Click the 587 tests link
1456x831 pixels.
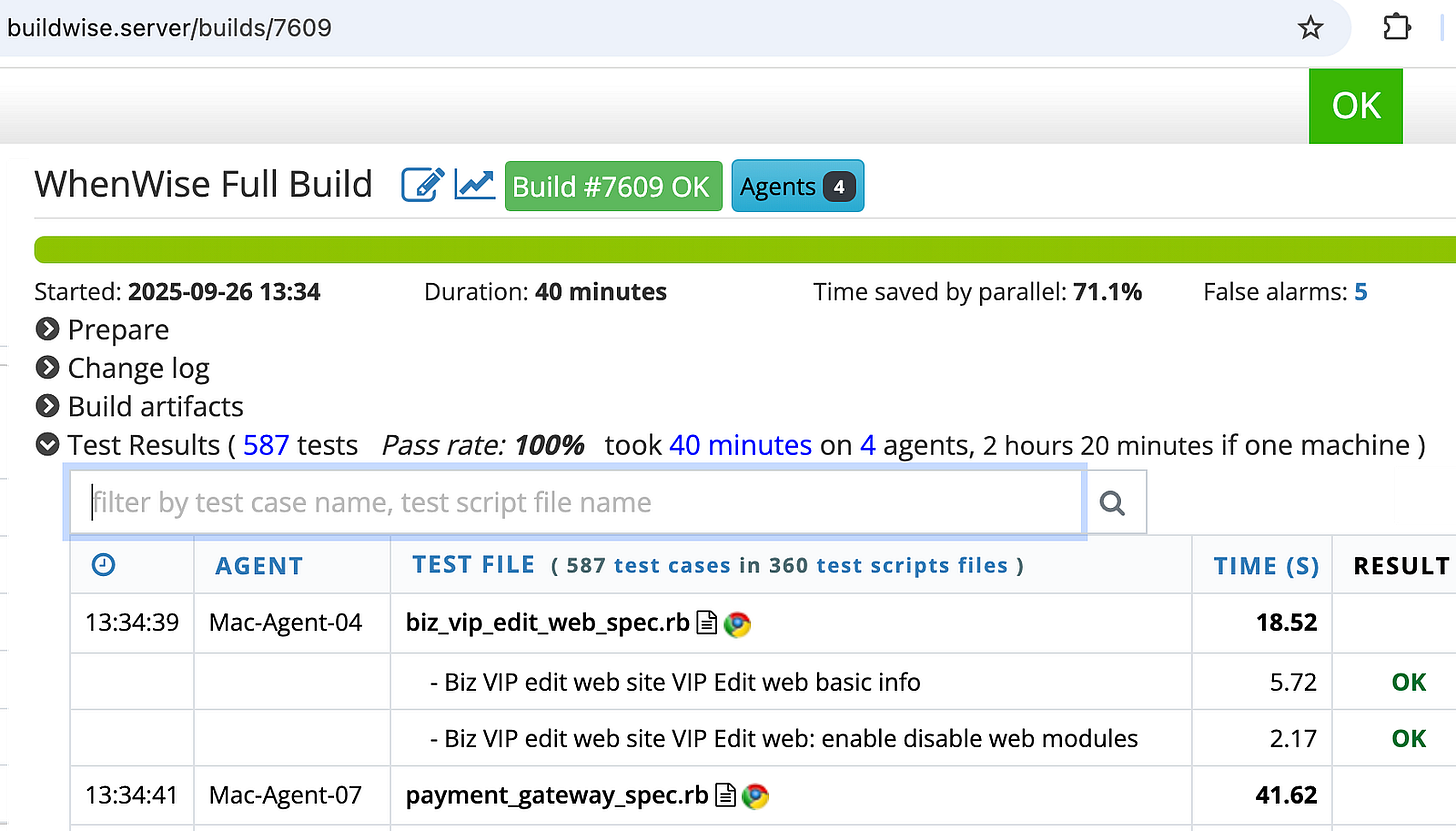click(x=266, y=445)
